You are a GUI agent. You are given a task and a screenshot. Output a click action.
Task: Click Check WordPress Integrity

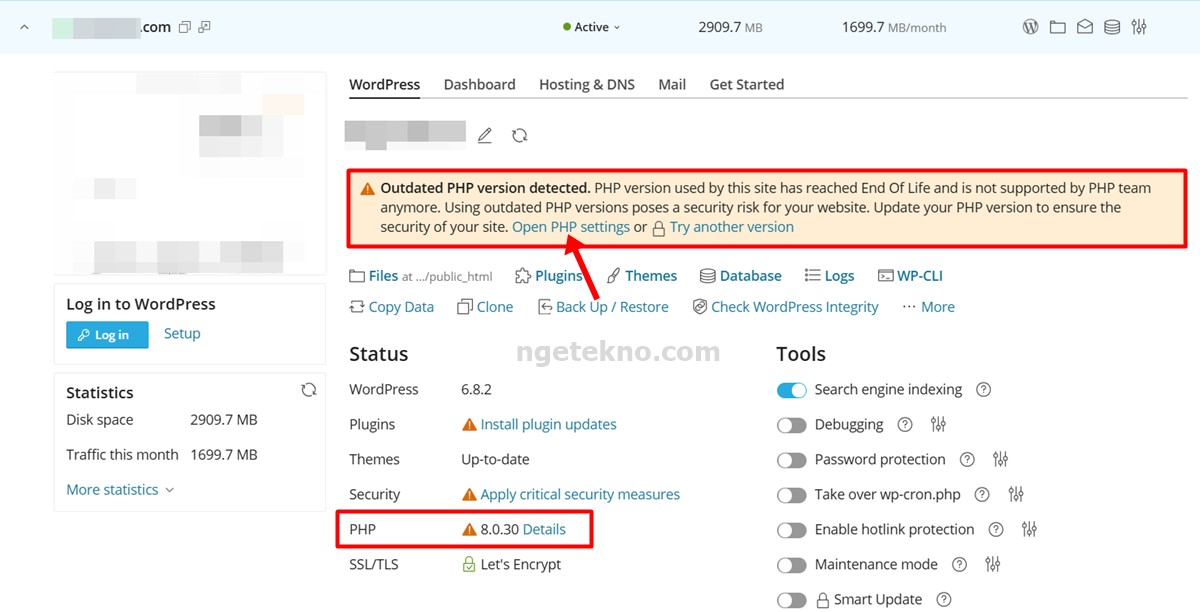(785, 307)
